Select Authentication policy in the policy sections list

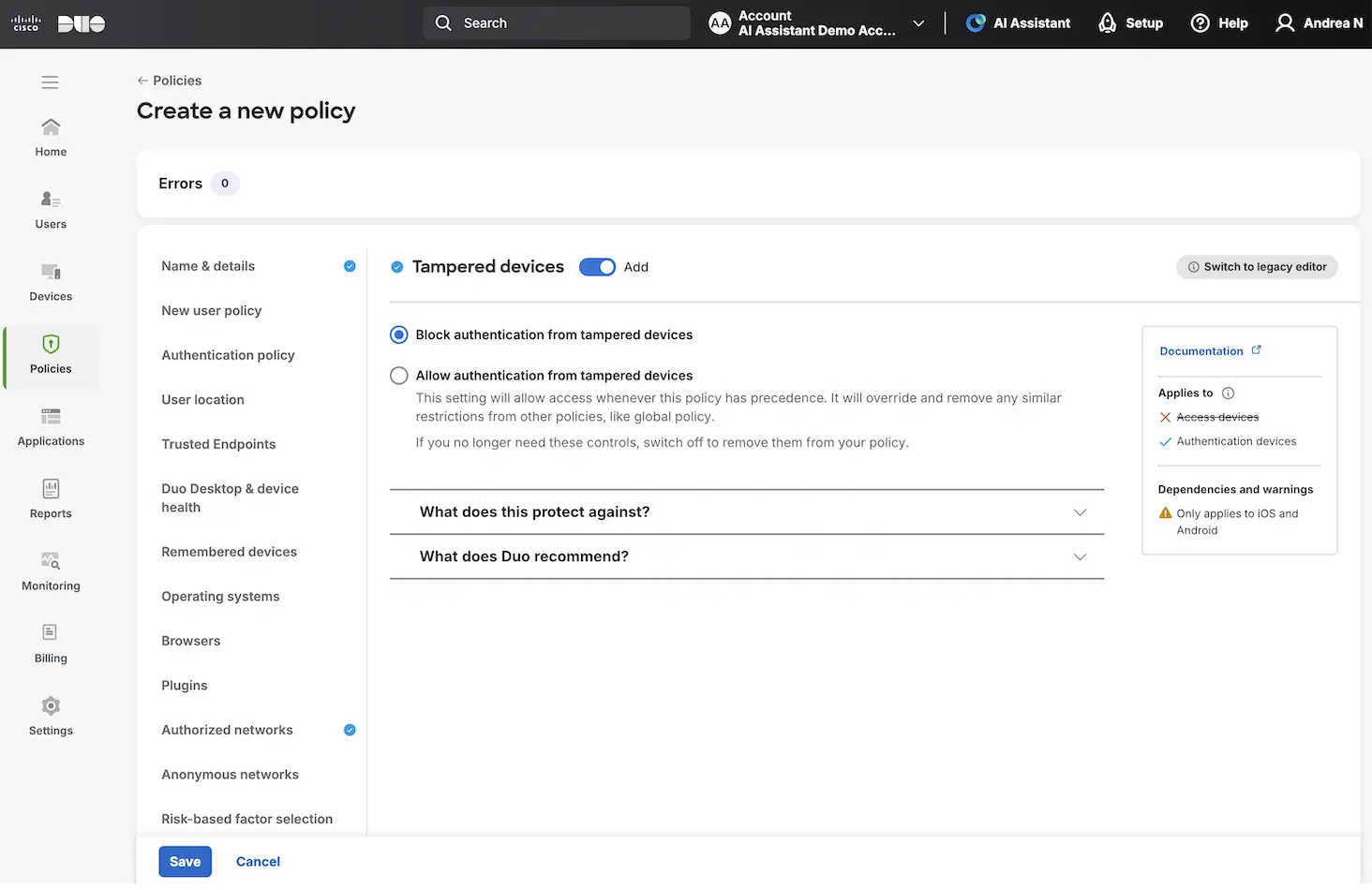point(228,355)
